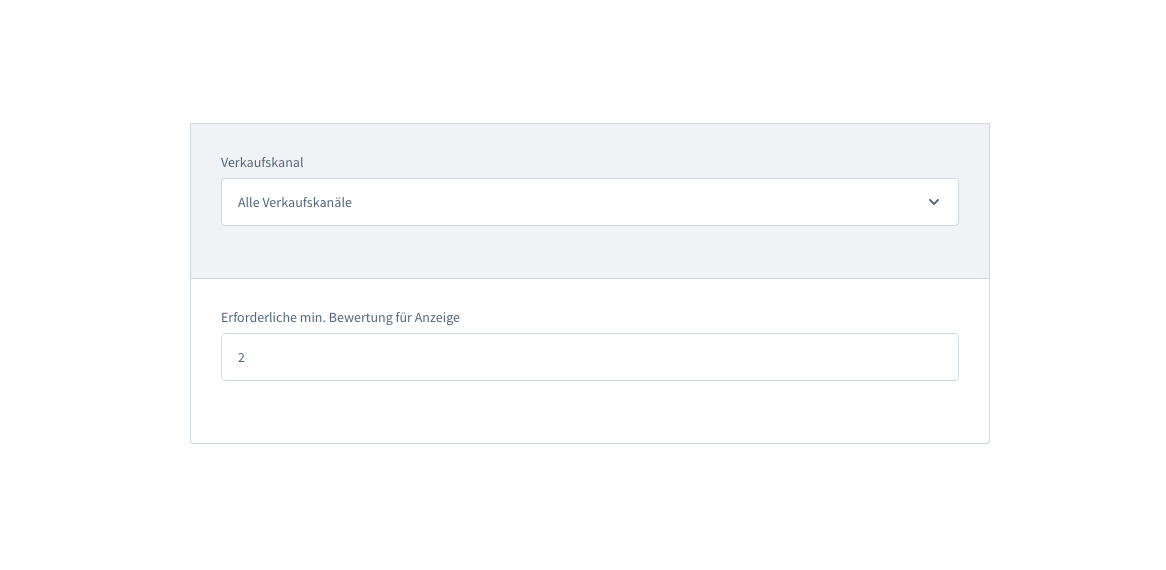Image resolution: width=1166 pixels, height=570 pixels.
Task: Open the Verkaufskanal dropdown
Action: [x=590, y=202]
